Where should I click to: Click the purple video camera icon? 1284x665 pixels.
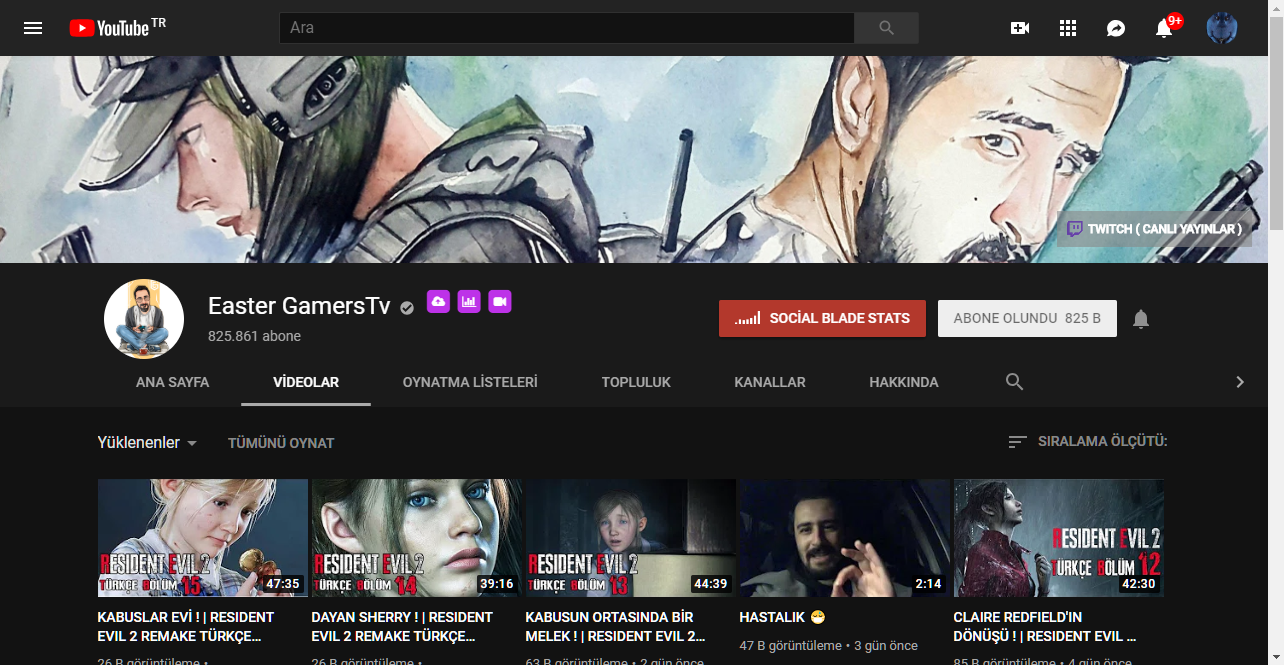(x=500, y=301)
